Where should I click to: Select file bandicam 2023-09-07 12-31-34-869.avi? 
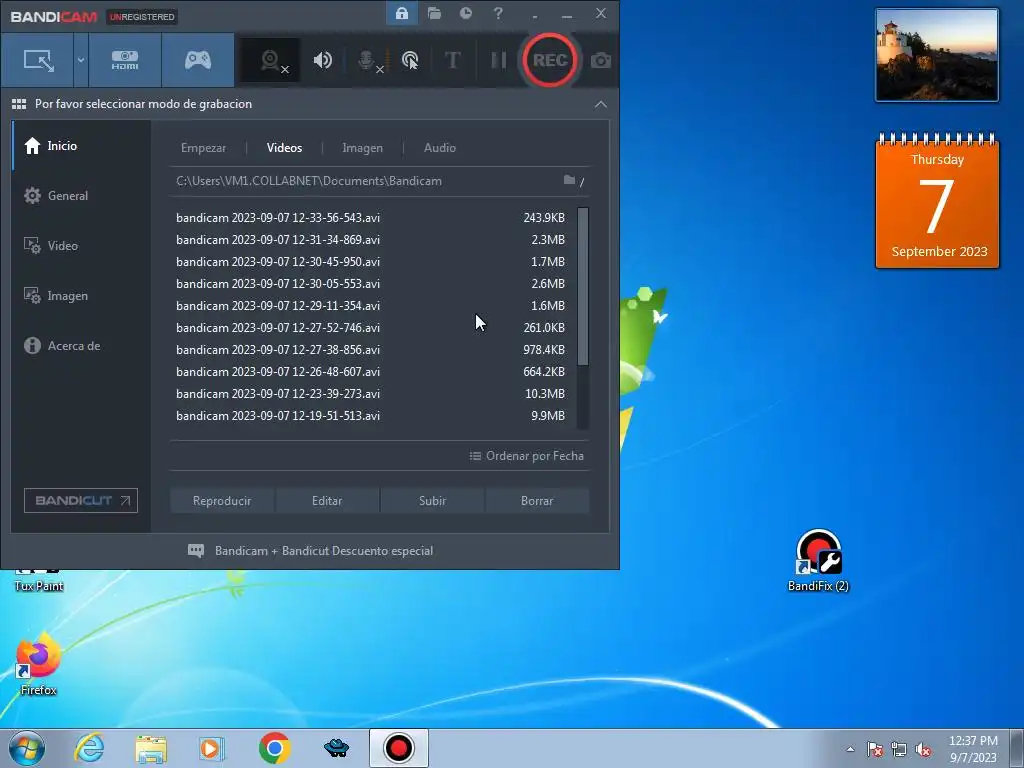coord(370,240)
